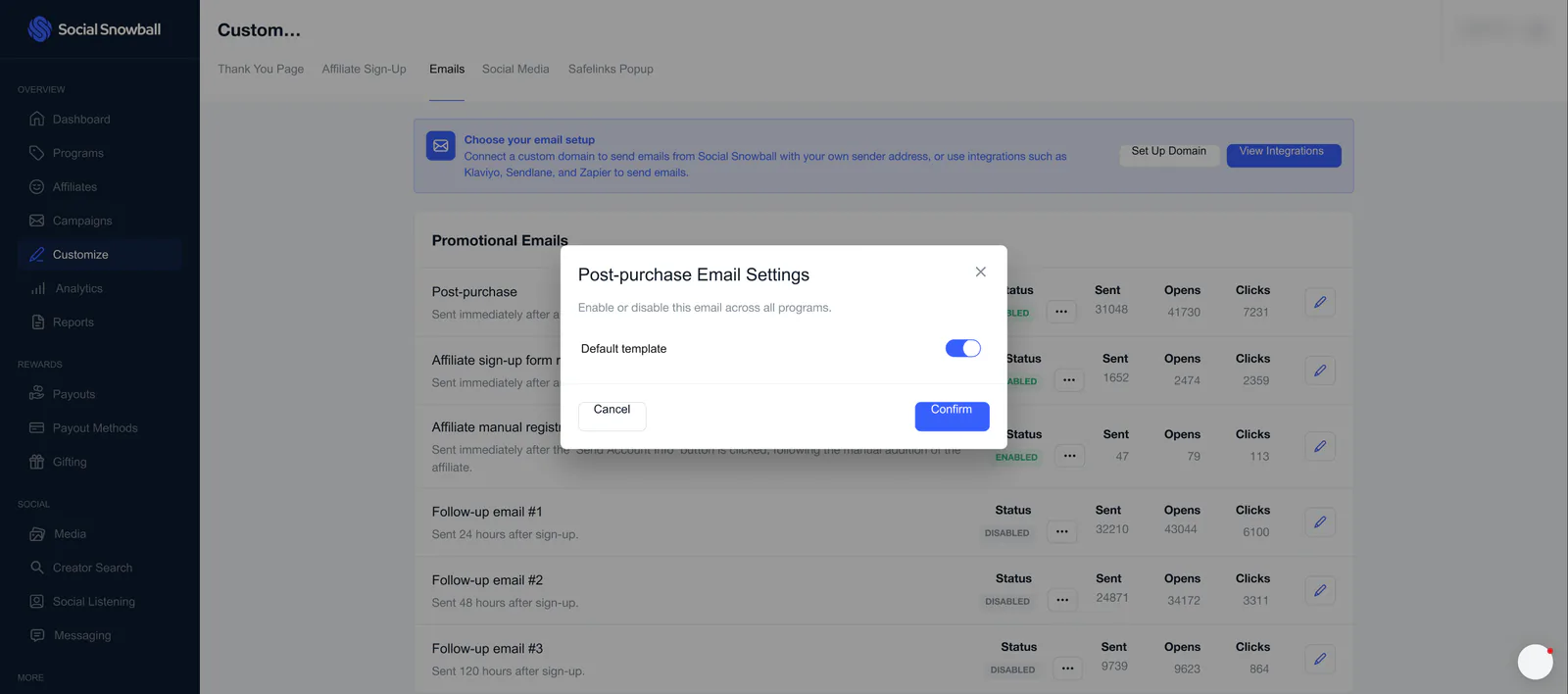Viewport: 1568px width, 694px height.
Task: Click Cancel in the dialog
Action: pyautogui.click(x=612, y=416)
